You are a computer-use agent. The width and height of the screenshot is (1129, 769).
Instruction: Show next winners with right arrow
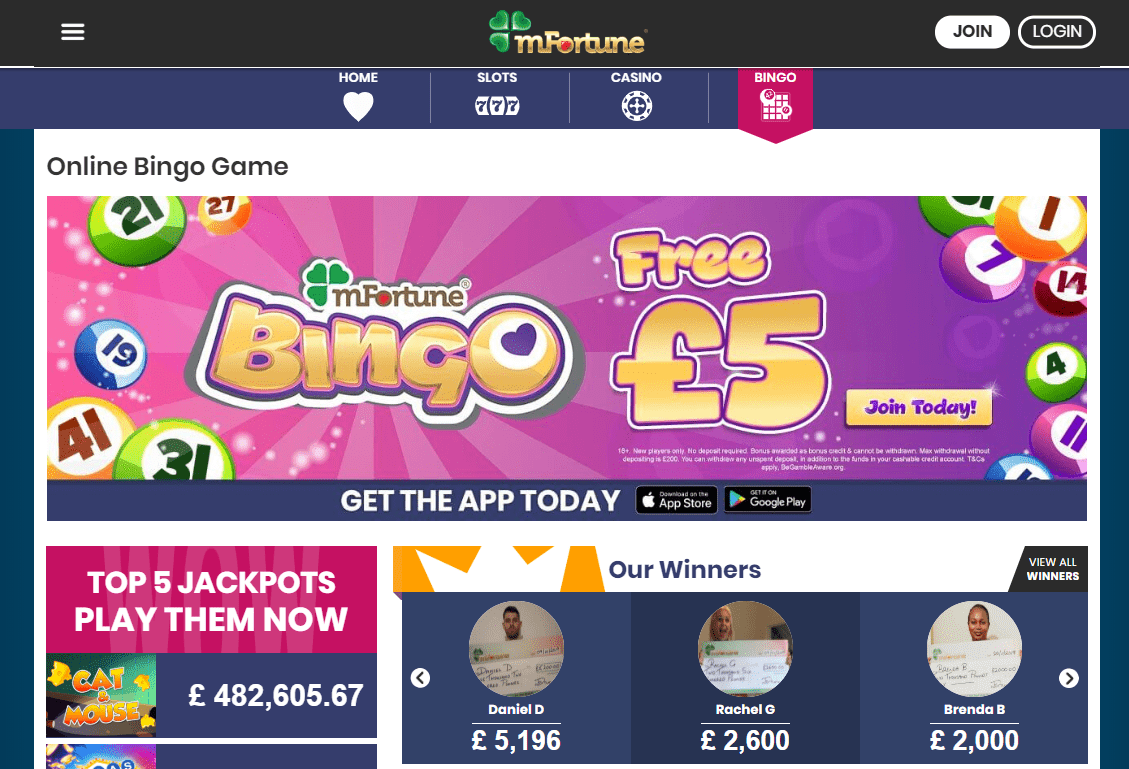[x=1069, y=678]
